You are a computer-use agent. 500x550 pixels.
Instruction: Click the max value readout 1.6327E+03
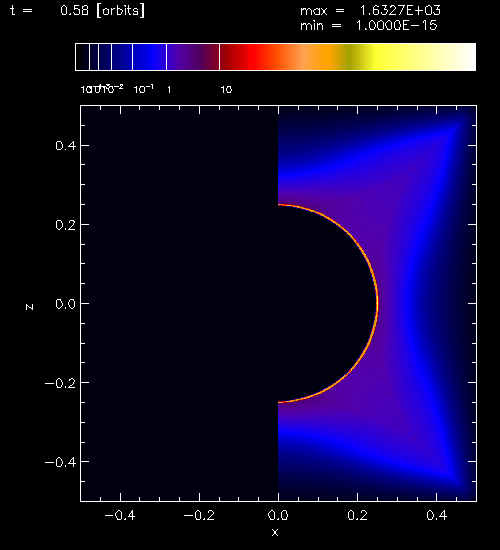pyautogui.click(x=400, y=11)
